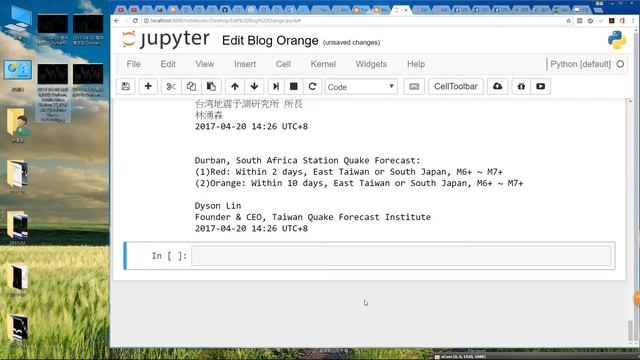Reload the page in the browser

point(135,20)
